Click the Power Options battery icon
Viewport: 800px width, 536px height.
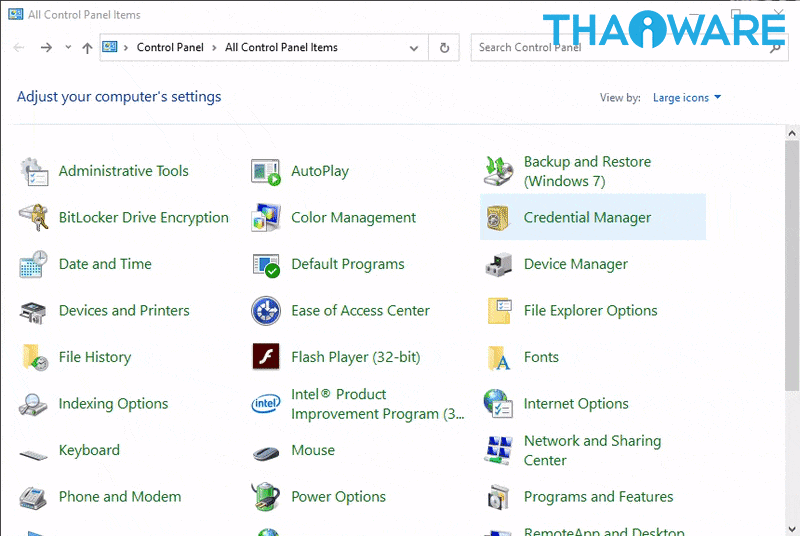(x=266, y=497)
